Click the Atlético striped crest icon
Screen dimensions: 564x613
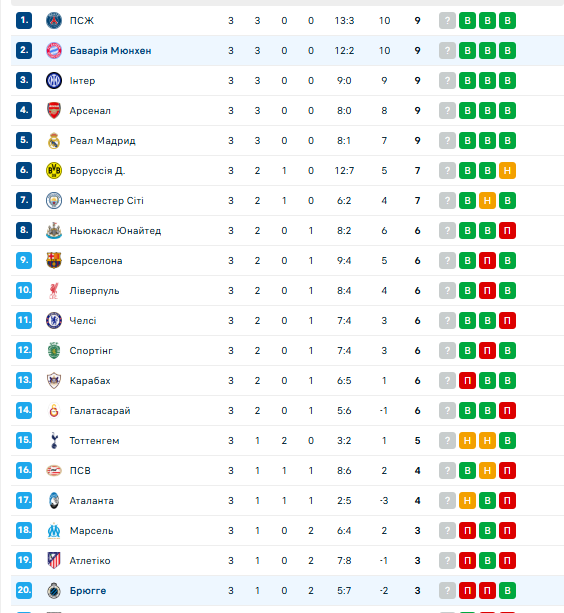[x=54, y=561]
